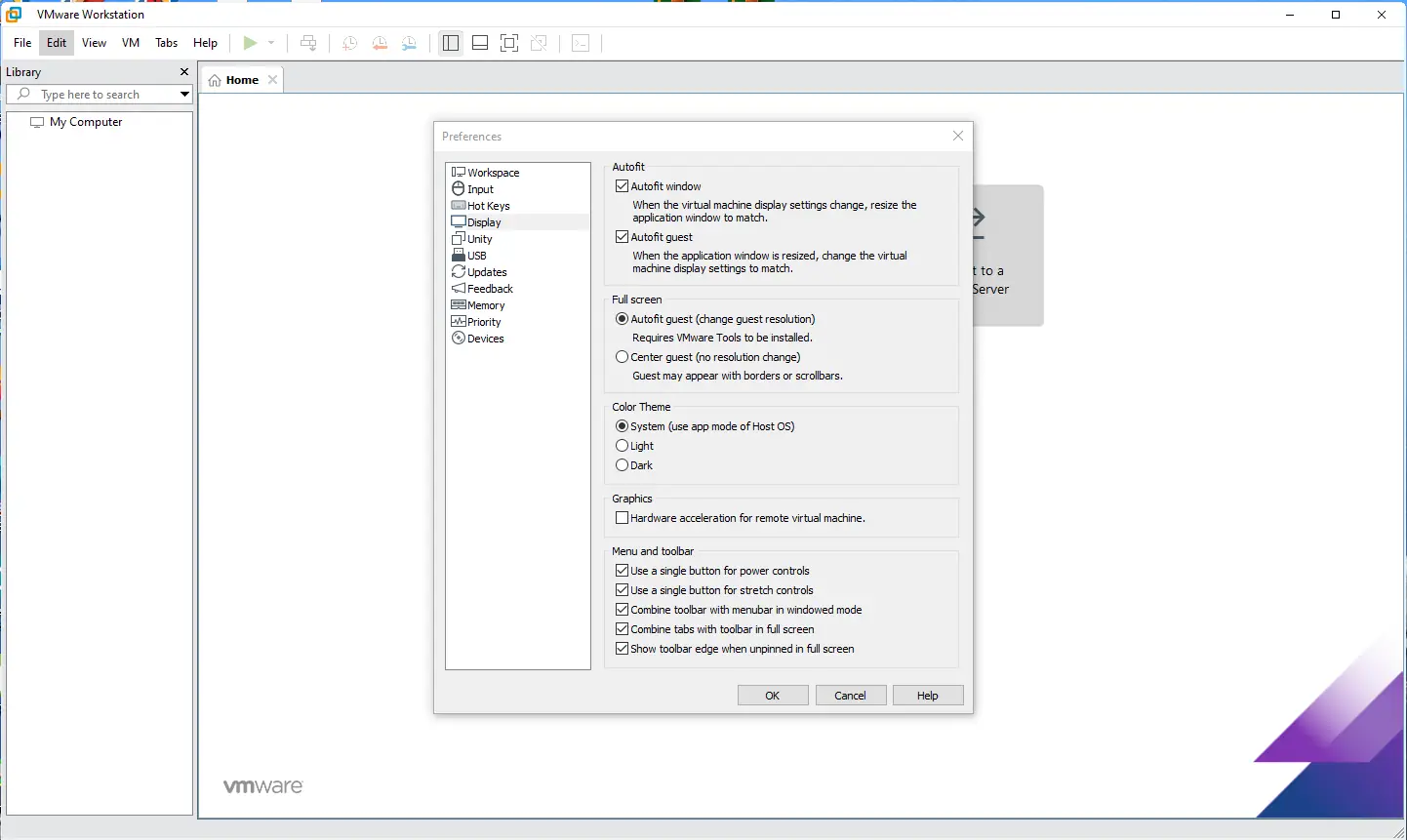Click the Help button in Preferences
Screen dimensions: 1407x840
tap(928, 696)
